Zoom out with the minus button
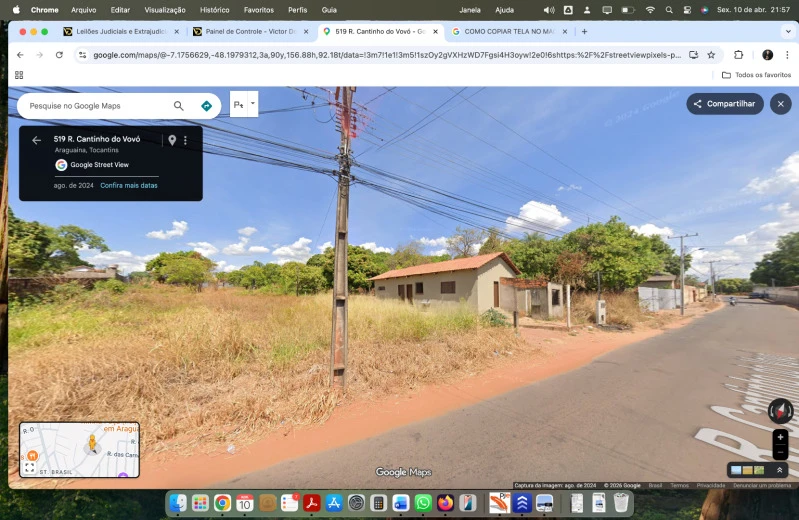This screenshot has width=799, height=520. pyautogui.click(x=780, y=452)
